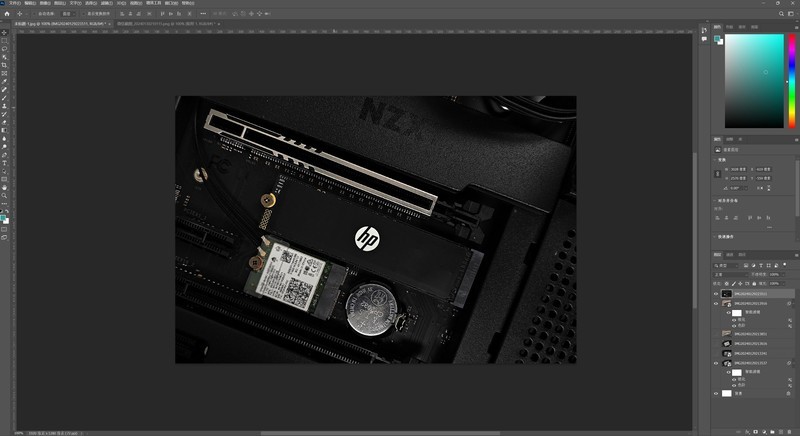Select the layer thumbnail ending in 3636
Screen dimensions: 800x436
pyautogui.click(x=727, y=343)
